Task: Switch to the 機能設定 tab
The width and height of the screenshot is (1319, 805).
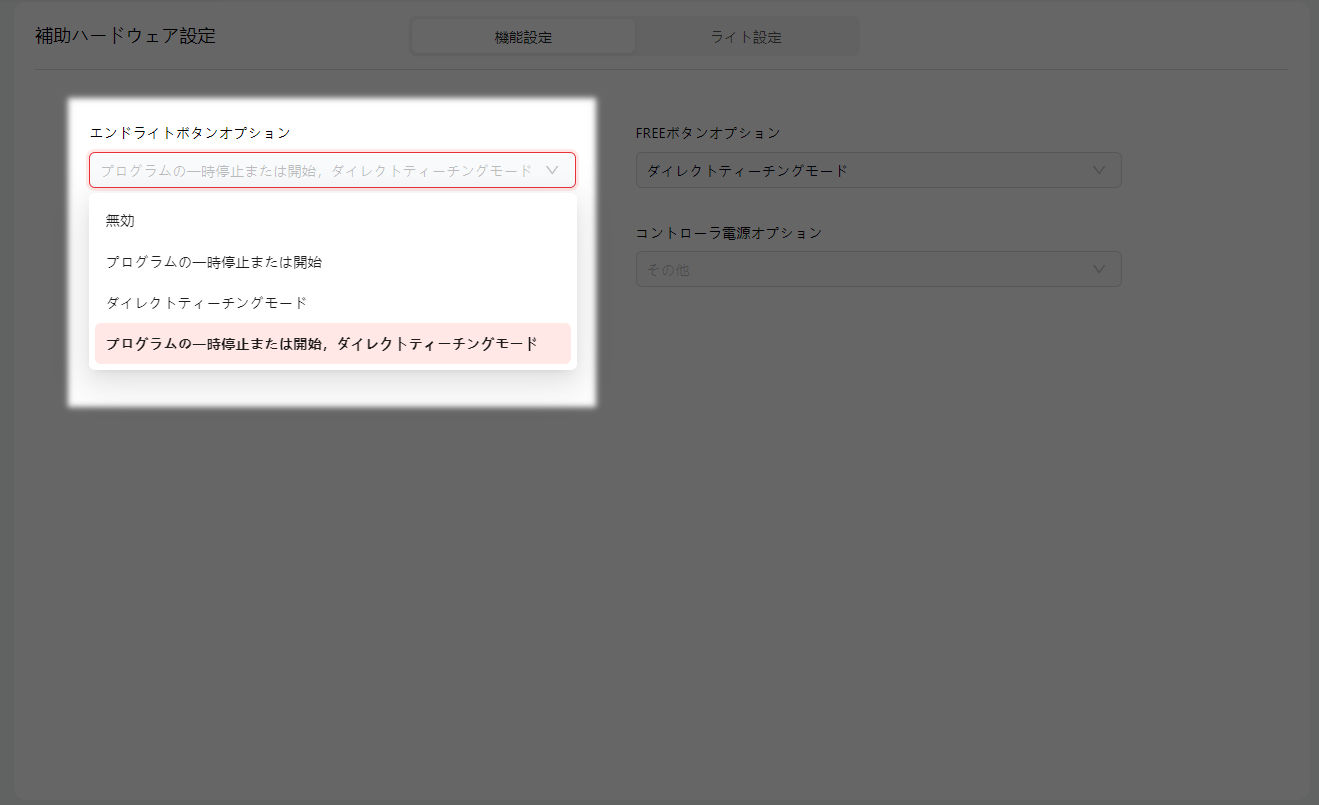Action: click(x=523, y=37)
